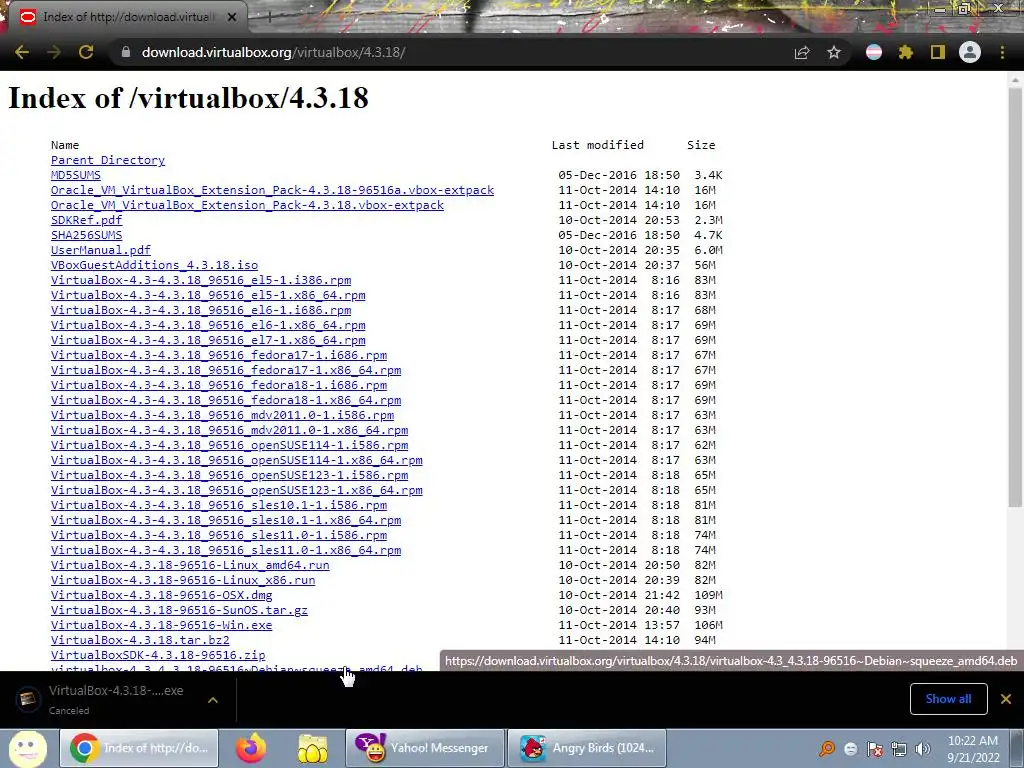Screen dimensions: 1024x768
Task: Download the openSUSE123-1.i586.rpm package
Action: (x=230, y=475)
